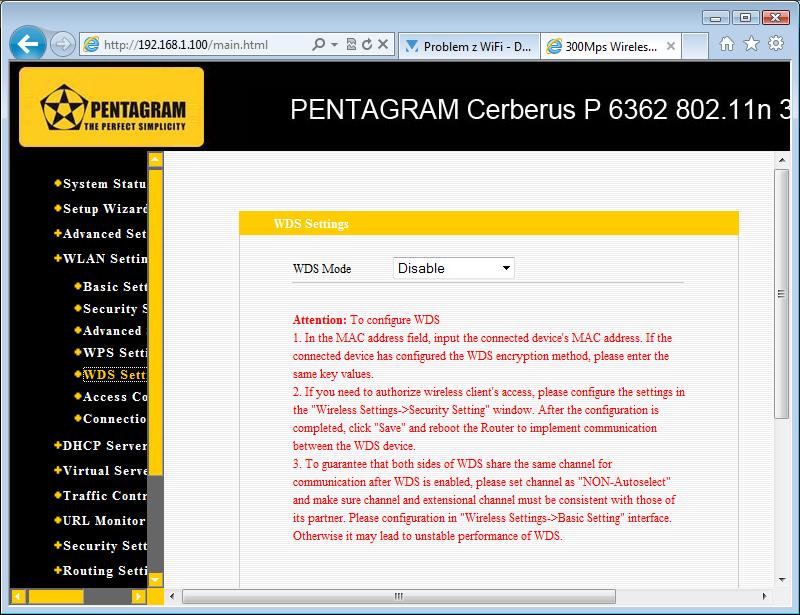This screenshot has height=615, width=800.
Task: Open address bar autocomplete dropdown arrow
Action: (x=335, y=44)
